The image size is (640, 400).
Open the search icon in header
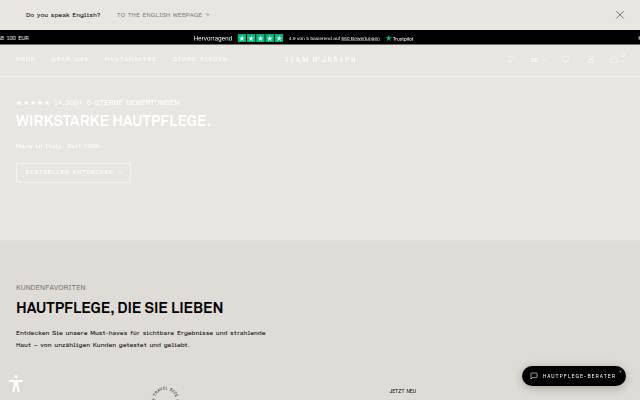pyautogui.click(x=510, y=60)
